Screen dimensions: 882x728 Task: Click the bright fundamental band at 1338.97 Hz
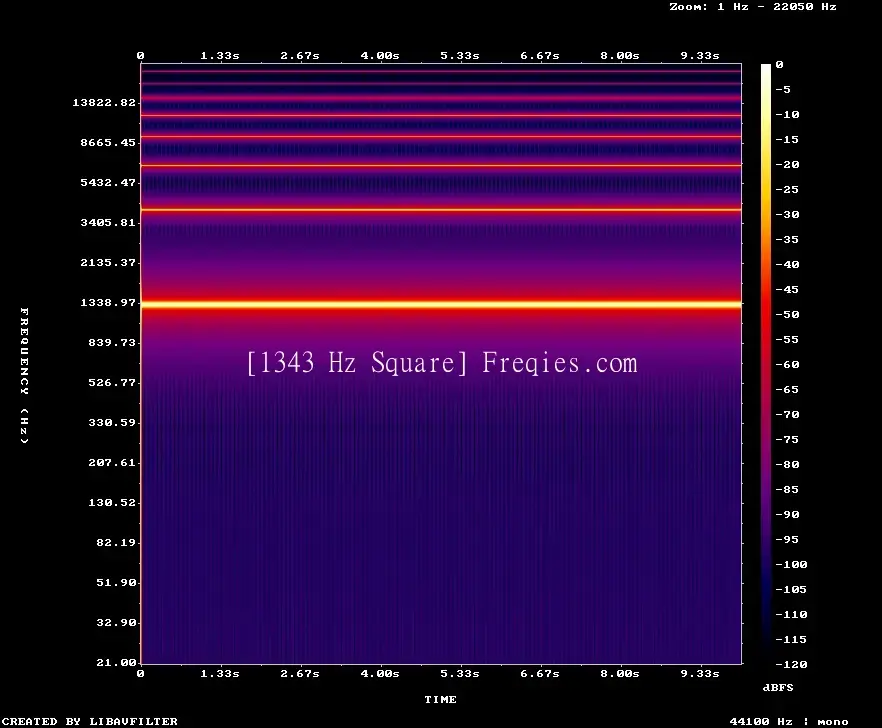tap(441, 304)
